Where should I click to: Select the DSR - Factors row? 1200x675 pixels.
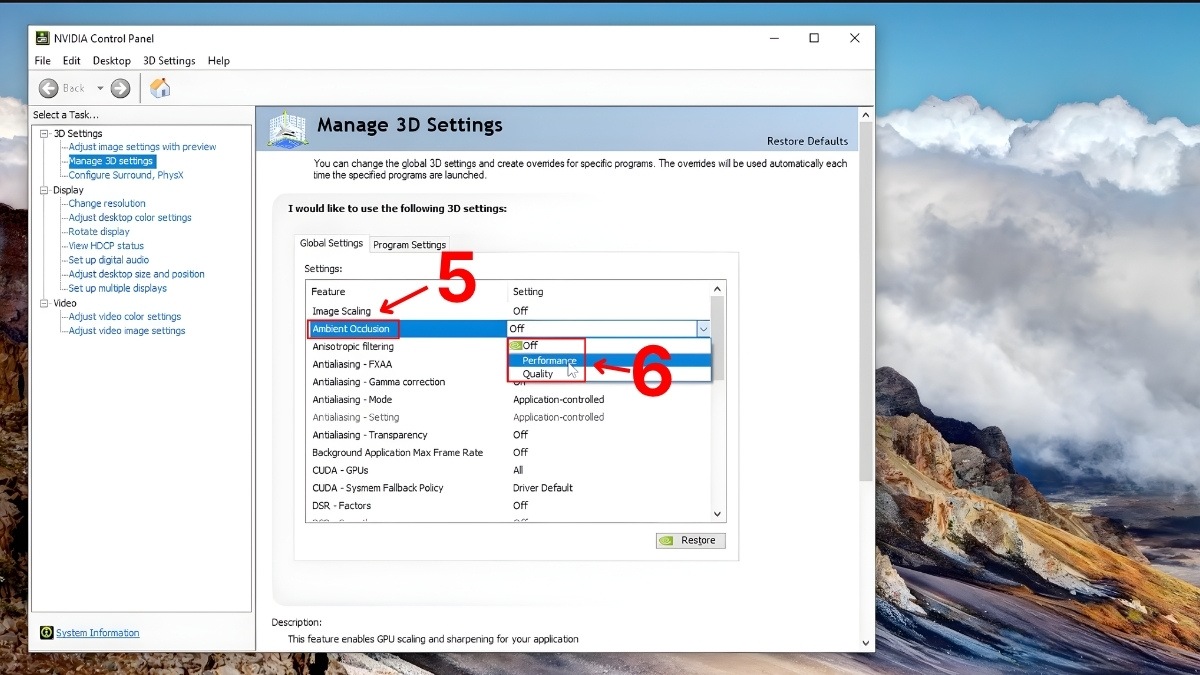pos(508,506)
